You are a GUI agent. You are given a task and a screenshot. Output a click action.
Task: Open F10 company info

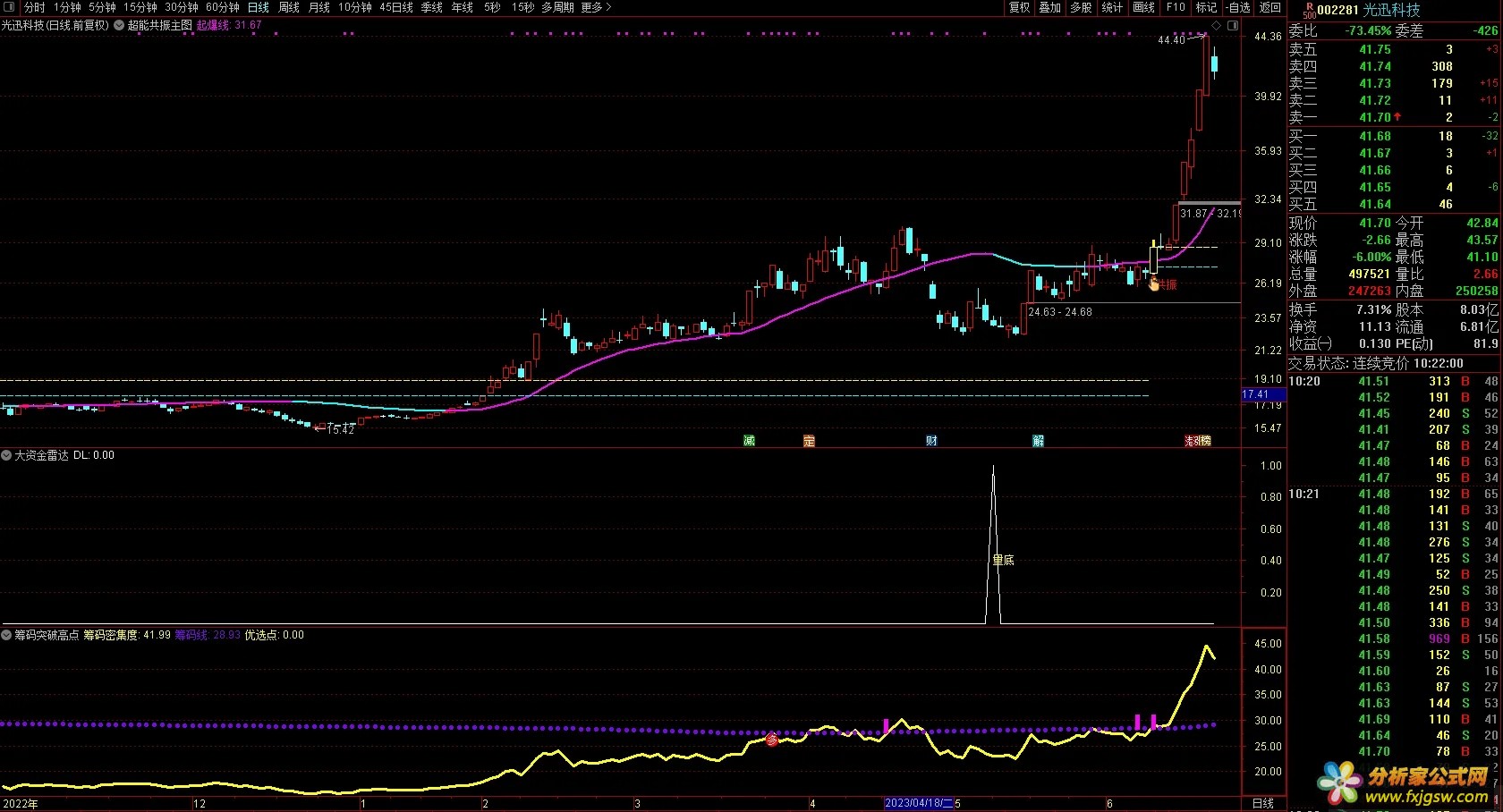(x=1176, y=7)
